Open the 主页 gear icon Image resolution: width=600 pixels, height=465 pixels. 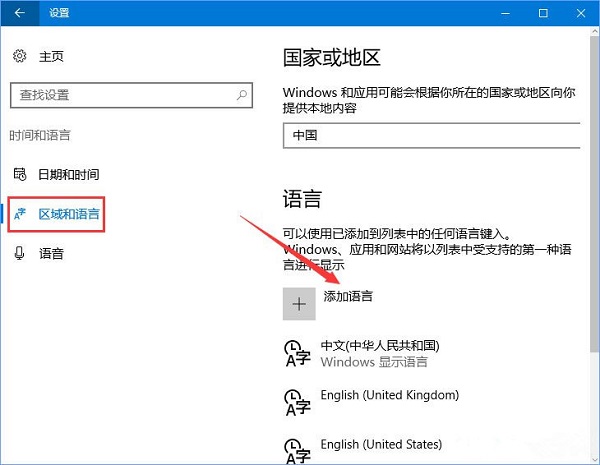(20, 56)
